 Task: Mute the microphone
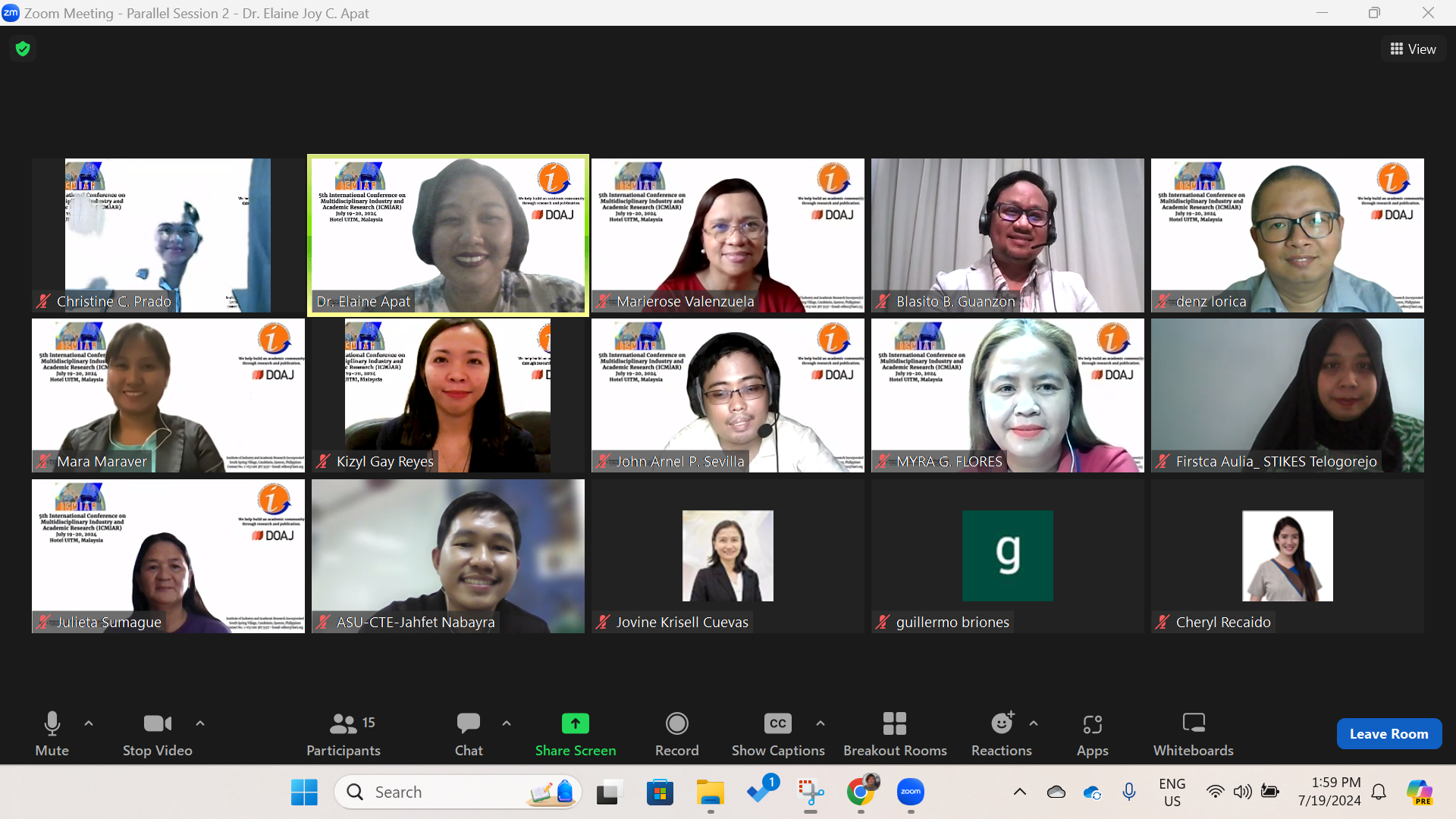coord(52,723)
